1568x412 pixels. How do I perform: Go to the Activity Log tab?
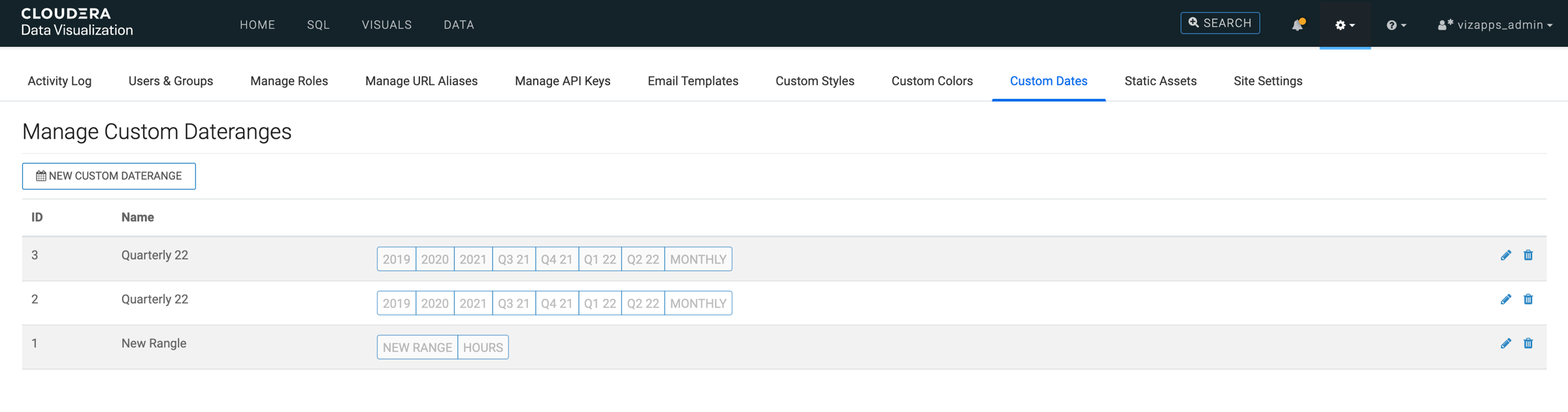pyautogui.click(x=59, y=81)
